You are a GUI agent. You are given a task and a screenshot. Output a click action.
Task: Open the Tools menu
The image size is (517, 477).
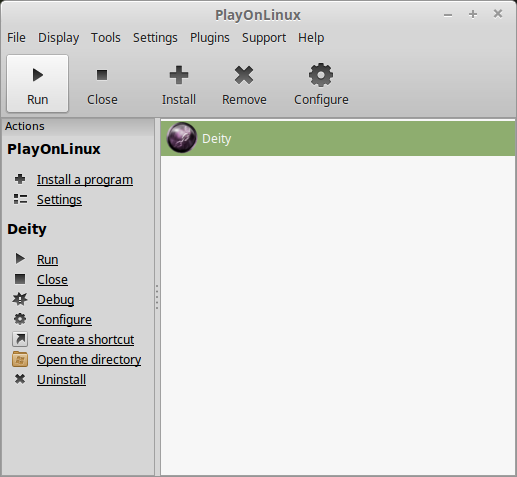[x=106, y=38]
